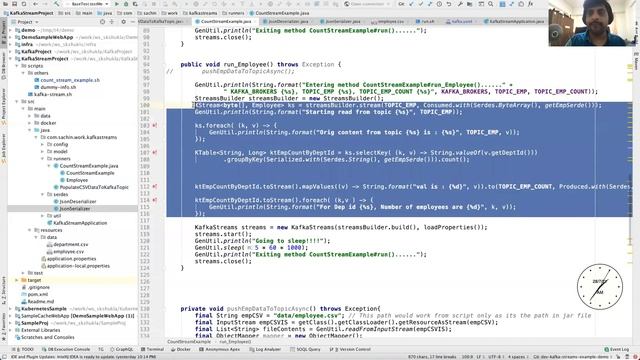The width and height of the screenshot is (640, 360).
Task: Expand the target folder
Action: [17, 280]
